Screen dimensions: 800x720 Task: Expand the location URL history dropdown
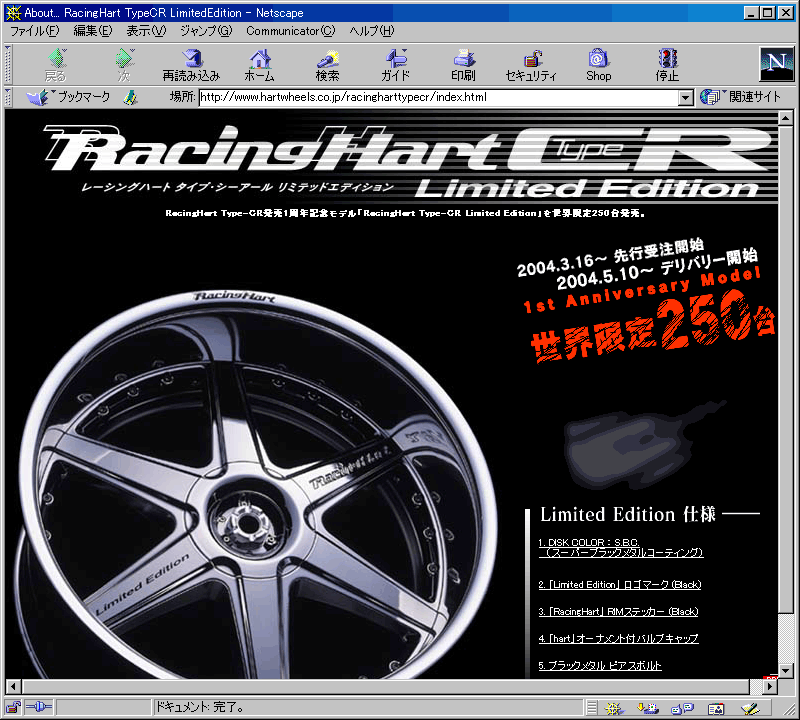686,97
